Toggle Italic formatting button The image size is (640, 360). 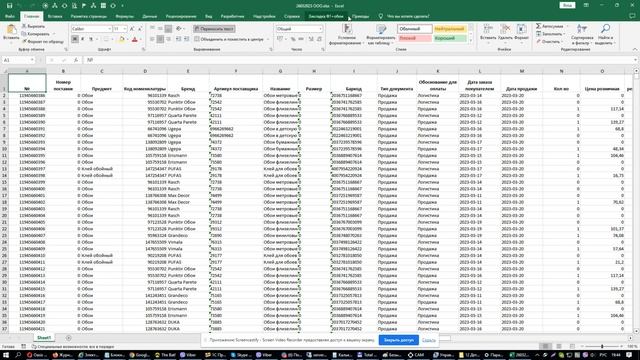tap(82, 39)
